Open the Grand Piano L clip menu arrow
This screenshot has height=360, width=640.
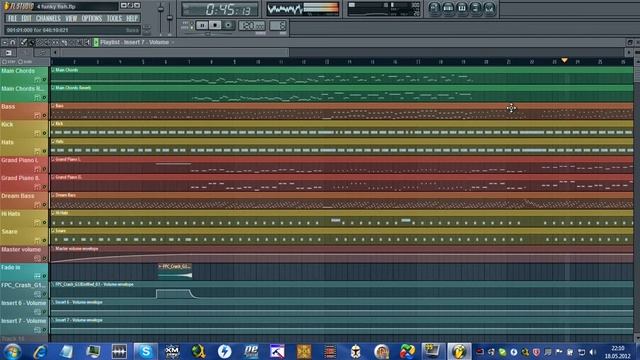coord(53,160)
